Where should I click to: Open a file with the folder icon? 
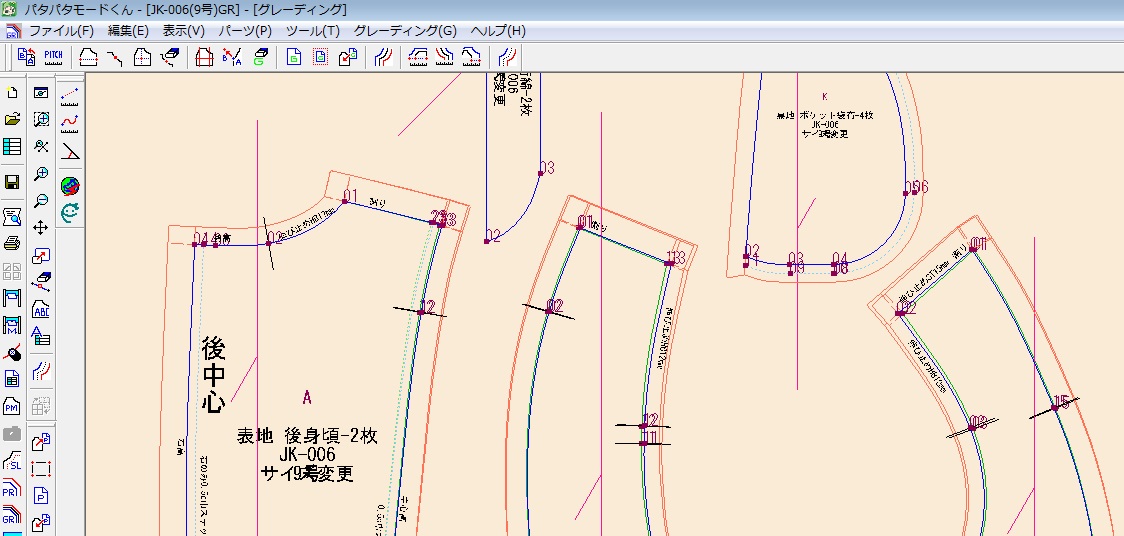13,120
